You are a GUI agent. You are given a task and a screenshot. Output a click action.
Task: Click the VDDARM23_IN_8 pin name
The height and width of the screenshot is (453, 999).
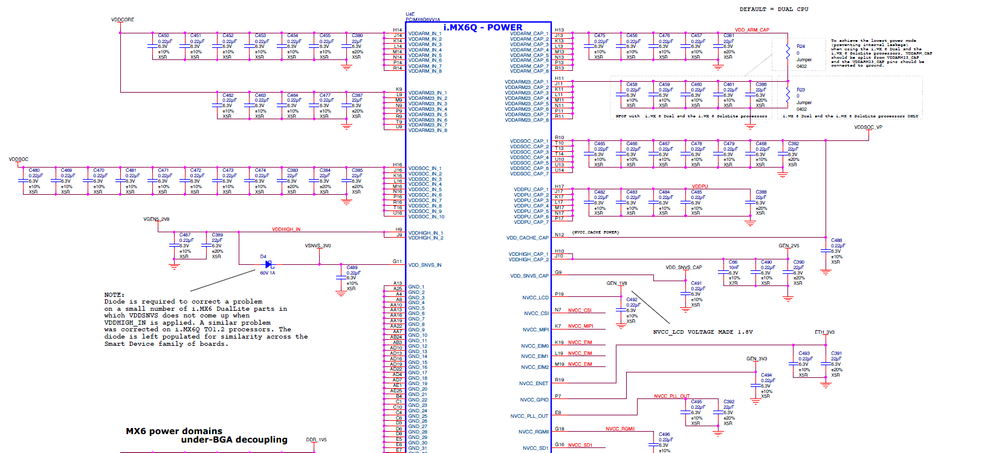tap(427, 131)
